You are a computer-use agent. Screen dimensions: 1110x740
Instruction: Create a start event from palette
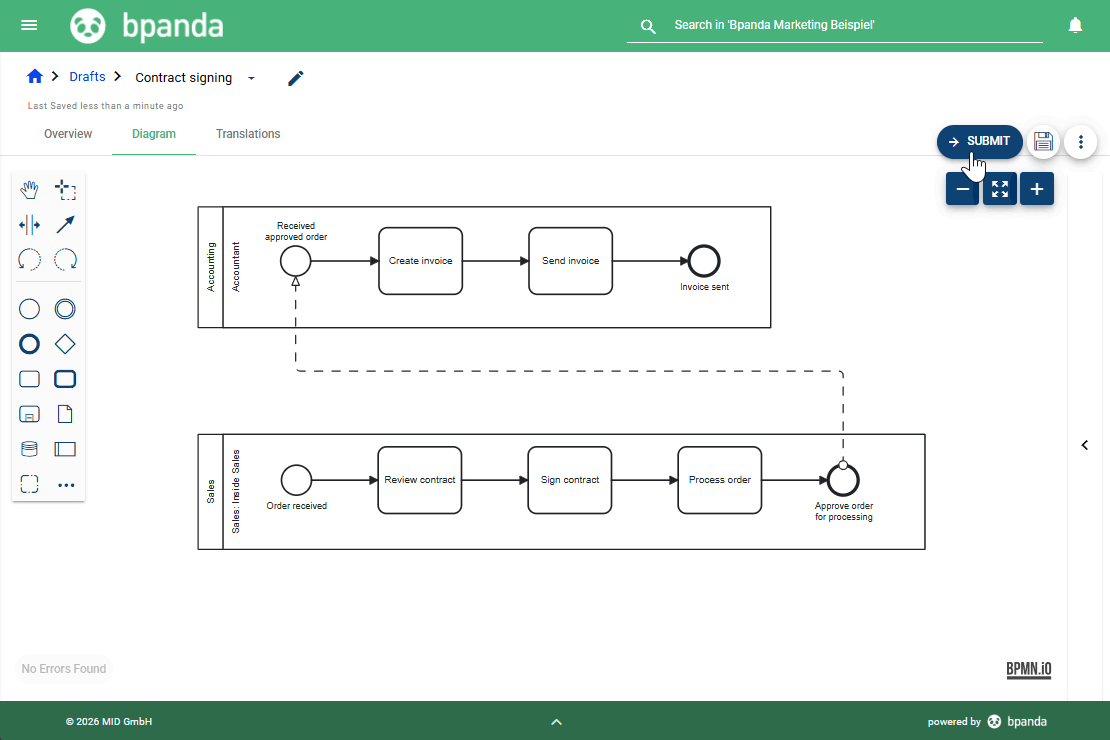tap(29, 309)
